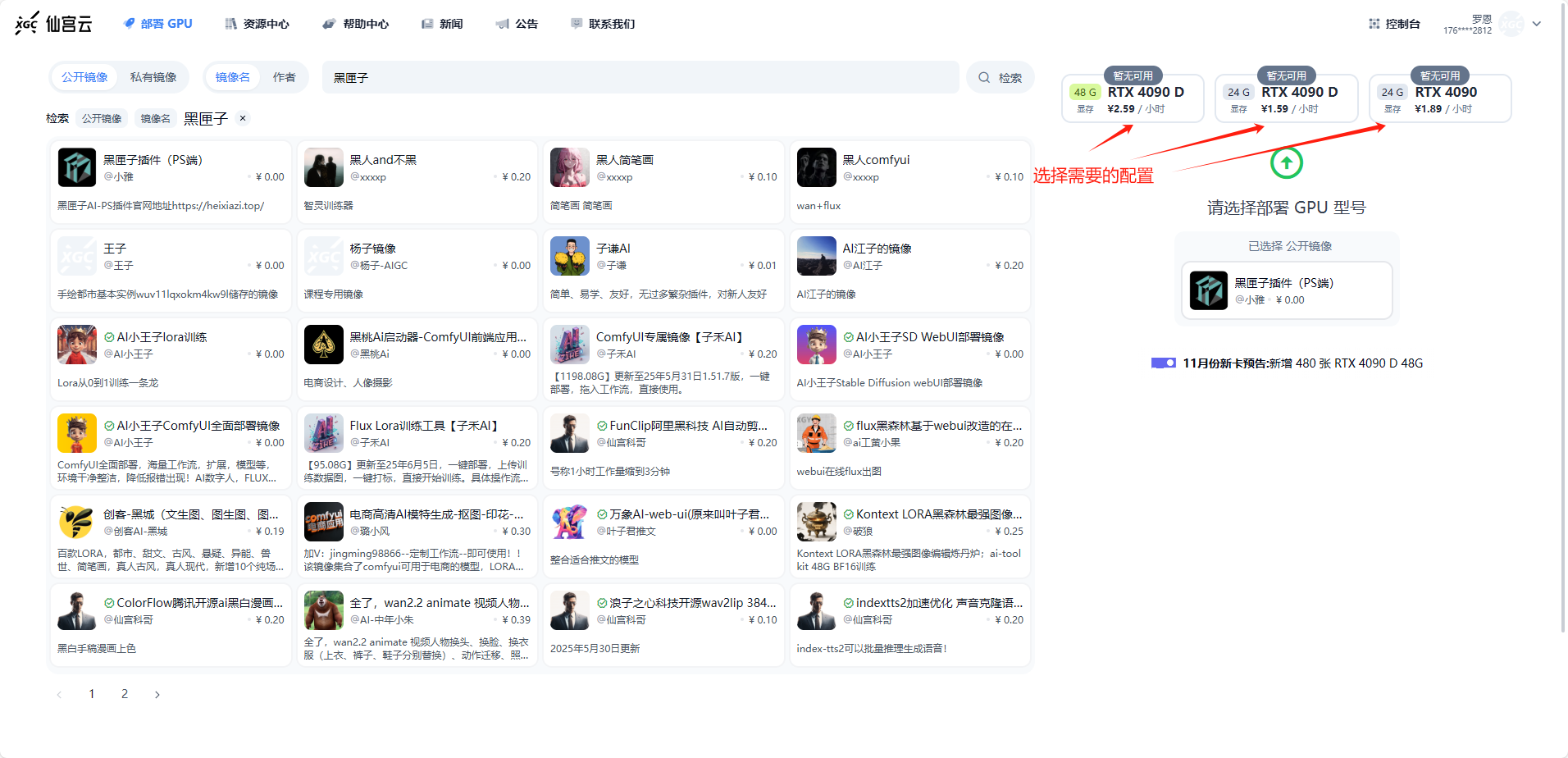Open the 帮助中心 menu item
Screen dimensions: 1568x758
click(356, 24)
